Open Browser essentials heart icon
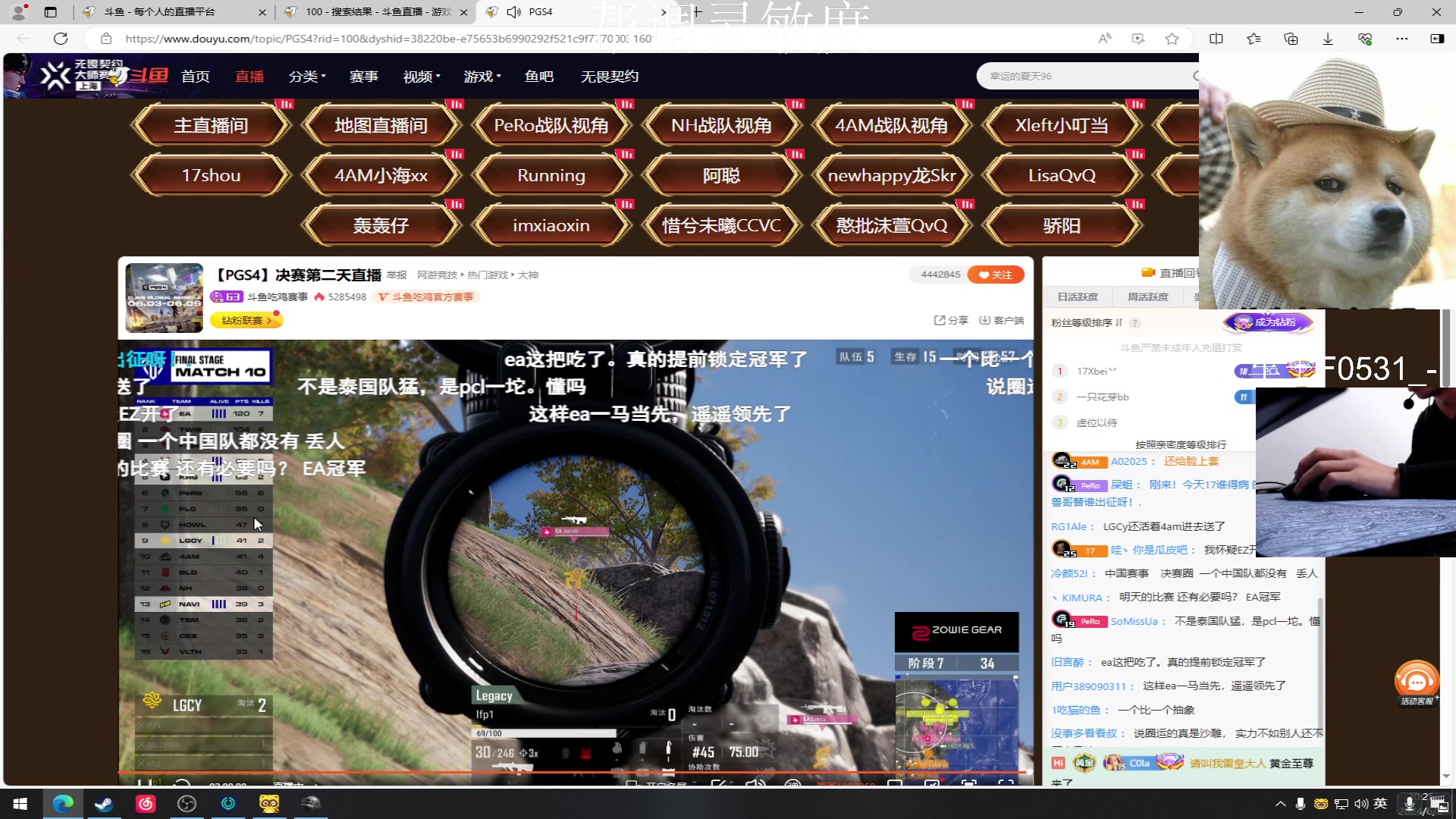The height and width of the screenshot is (819, 1456). pyautogui.click(x=1365, y=39)
